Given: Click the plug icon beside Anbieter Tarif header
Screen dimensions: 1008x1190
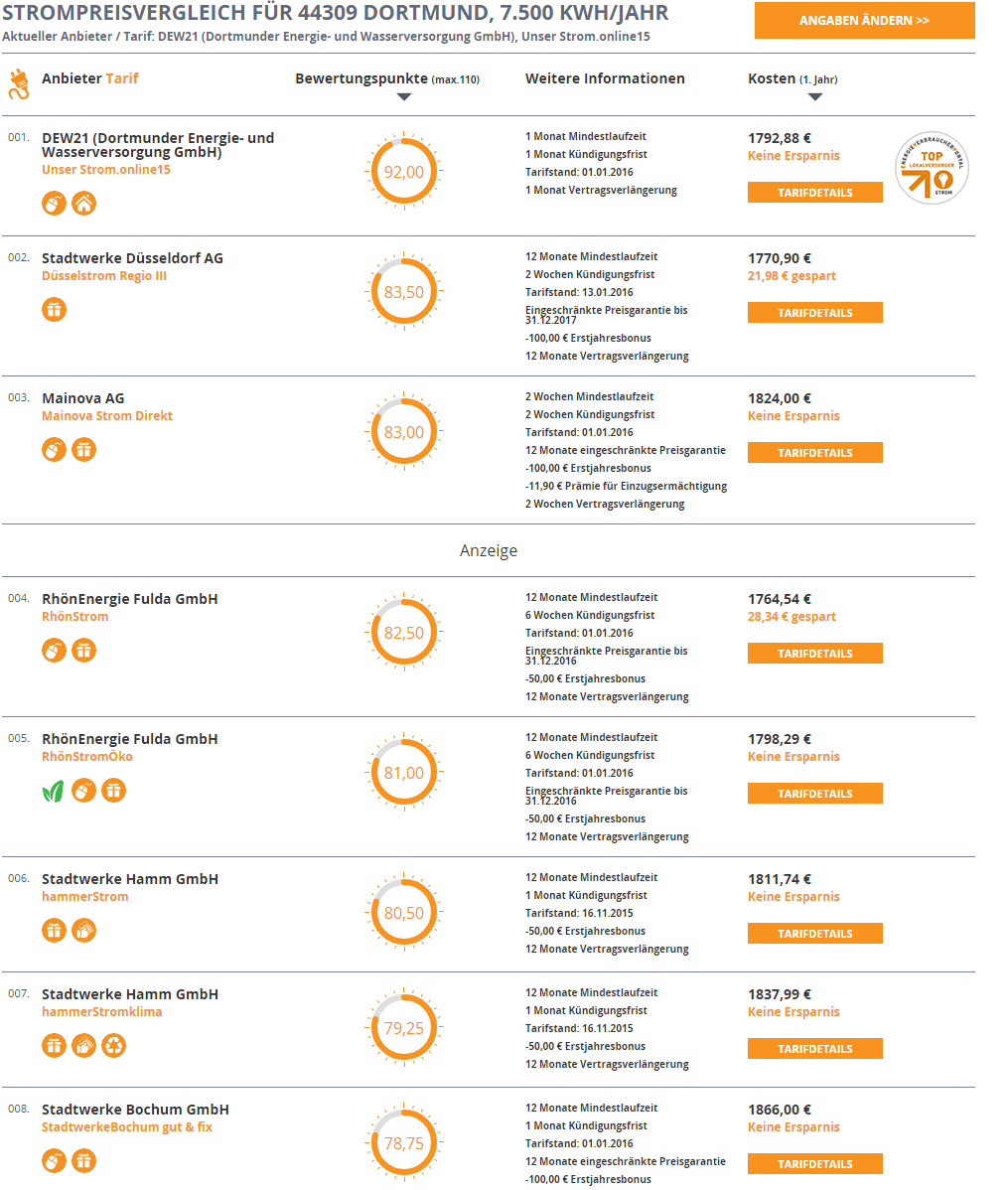Looking at the screenshot, I should pyautogui.click(x=18, y=83).
